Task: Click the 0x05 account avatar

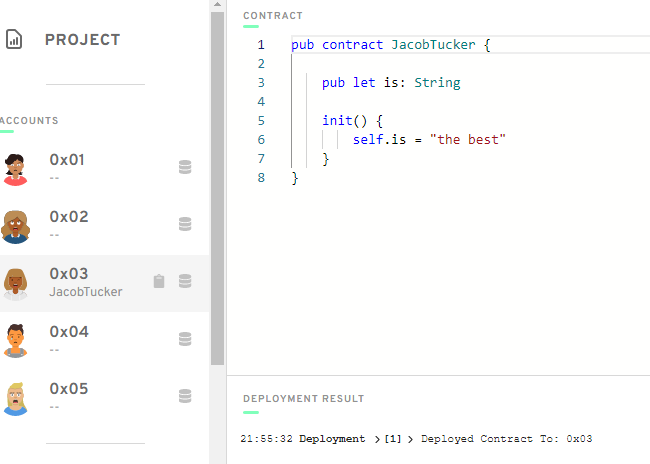Action: pyautogui.click(x=15, y=398)
